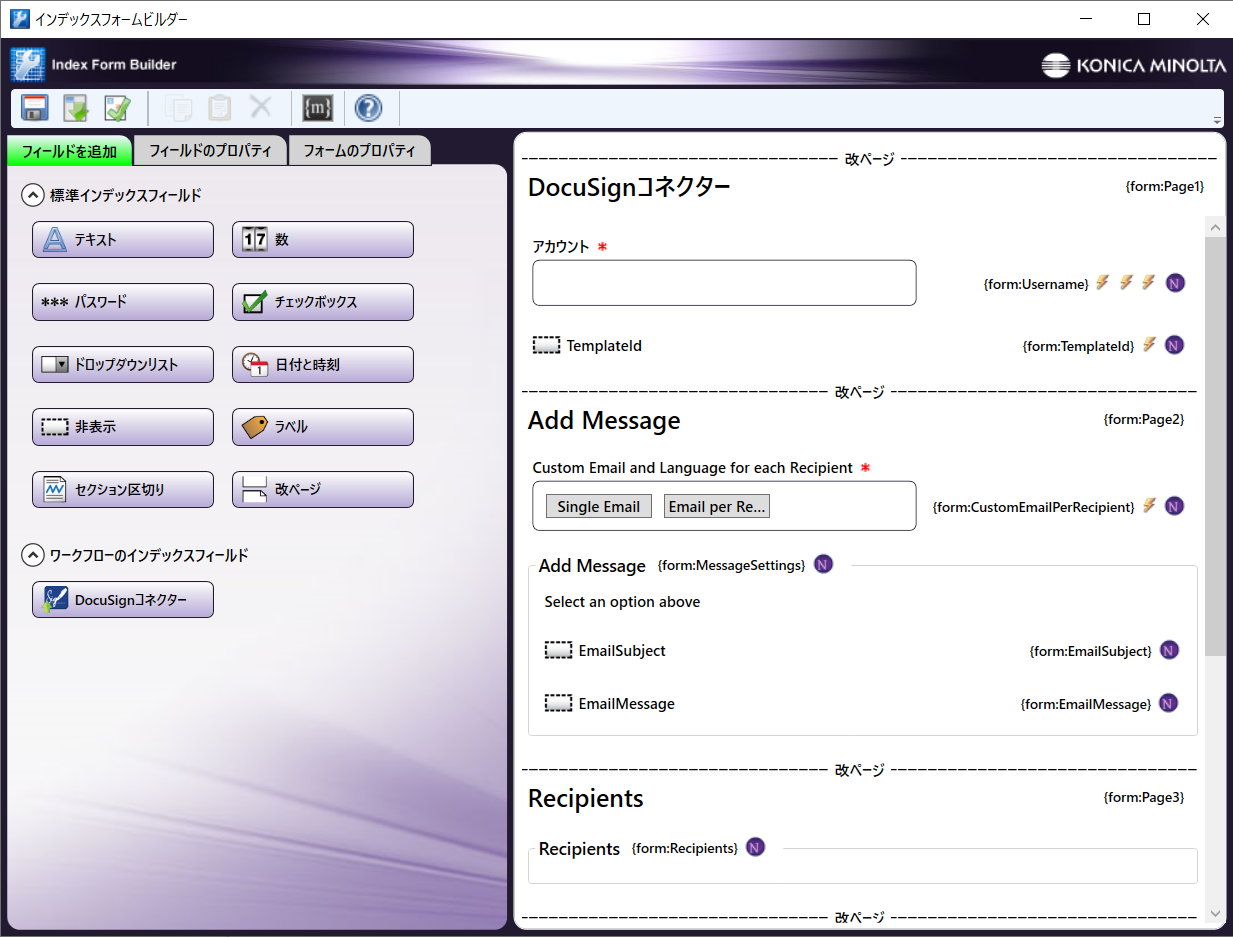1233x937 pixels.
Task: Insert a セクション区切り
Action: pyautogui.click(x=123, y=490)
